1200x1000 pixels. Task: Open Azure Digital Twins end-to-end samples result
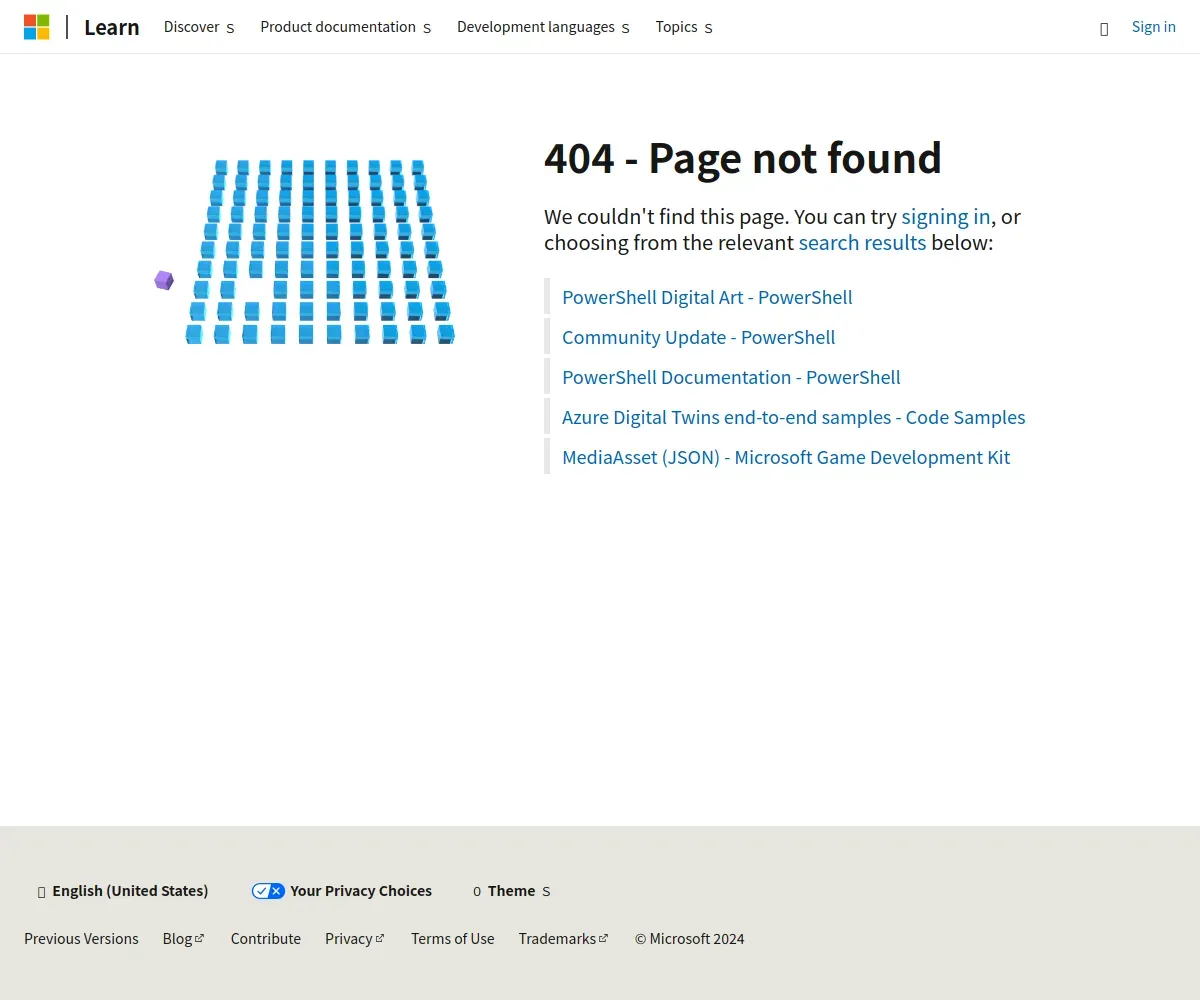click(793, 417)
